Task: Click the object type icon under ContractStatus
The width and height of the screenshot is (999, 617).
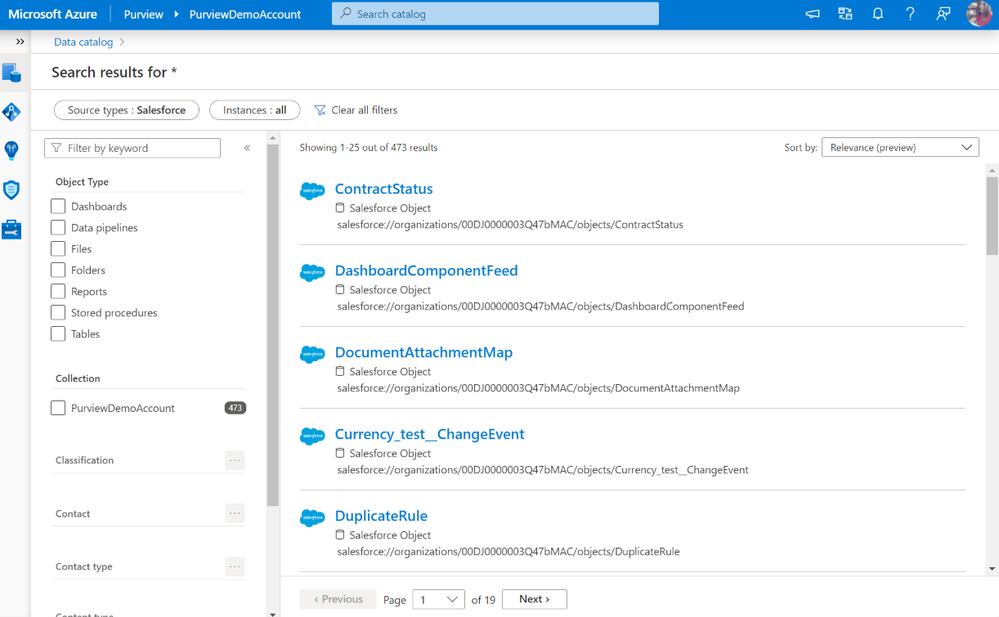Action: (x=340, y=208)
